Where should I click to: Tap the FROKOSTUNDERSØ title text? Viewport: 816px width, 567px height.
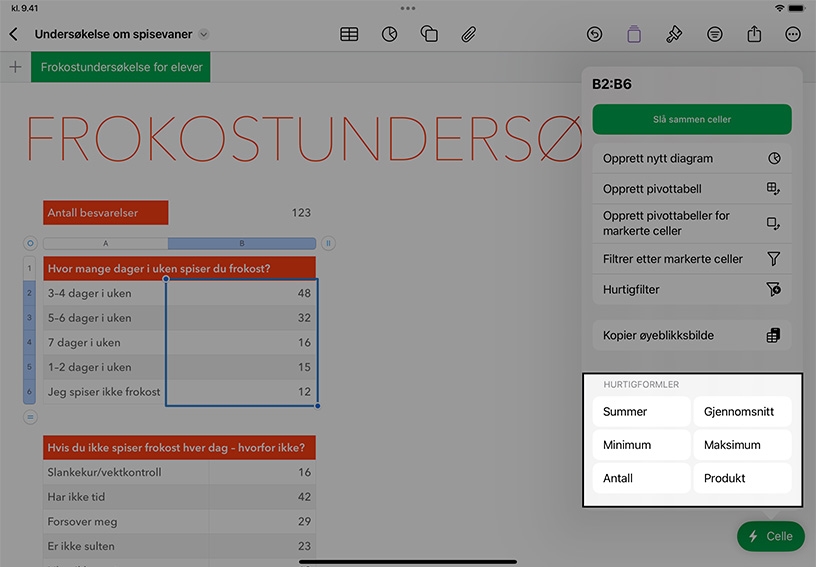304,138
